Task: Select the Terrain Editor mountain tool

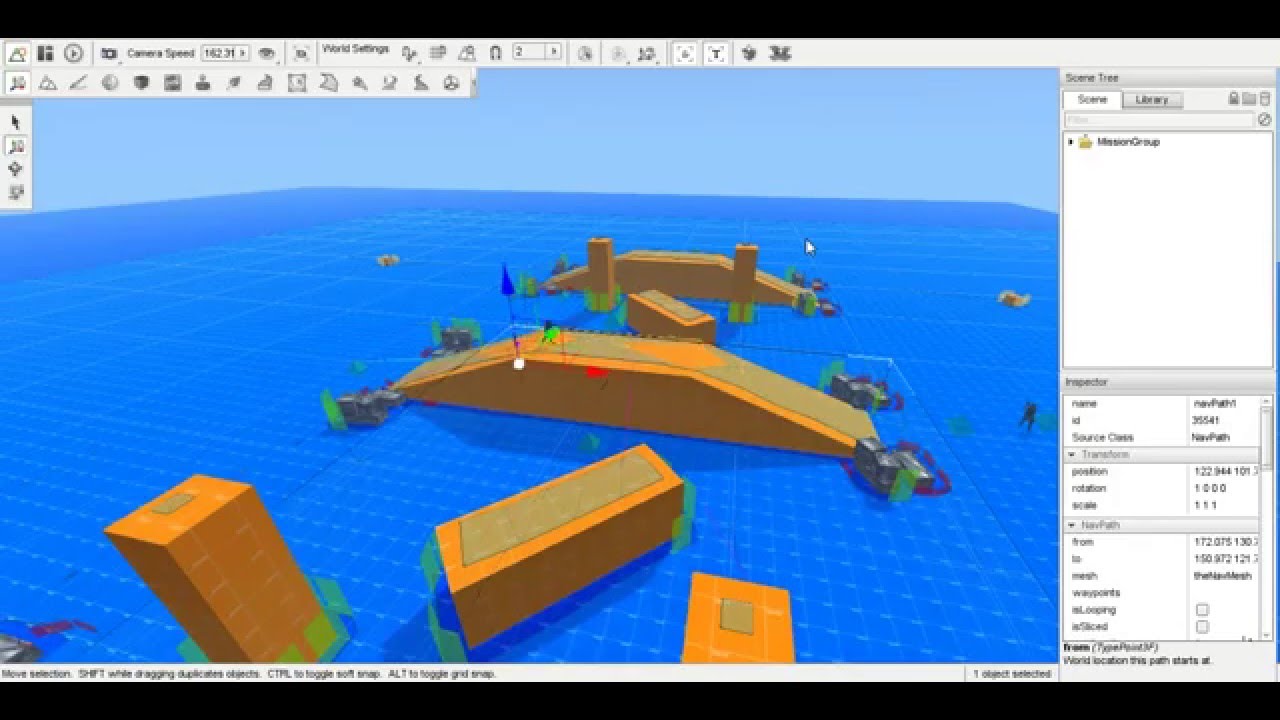Action: 47,84
